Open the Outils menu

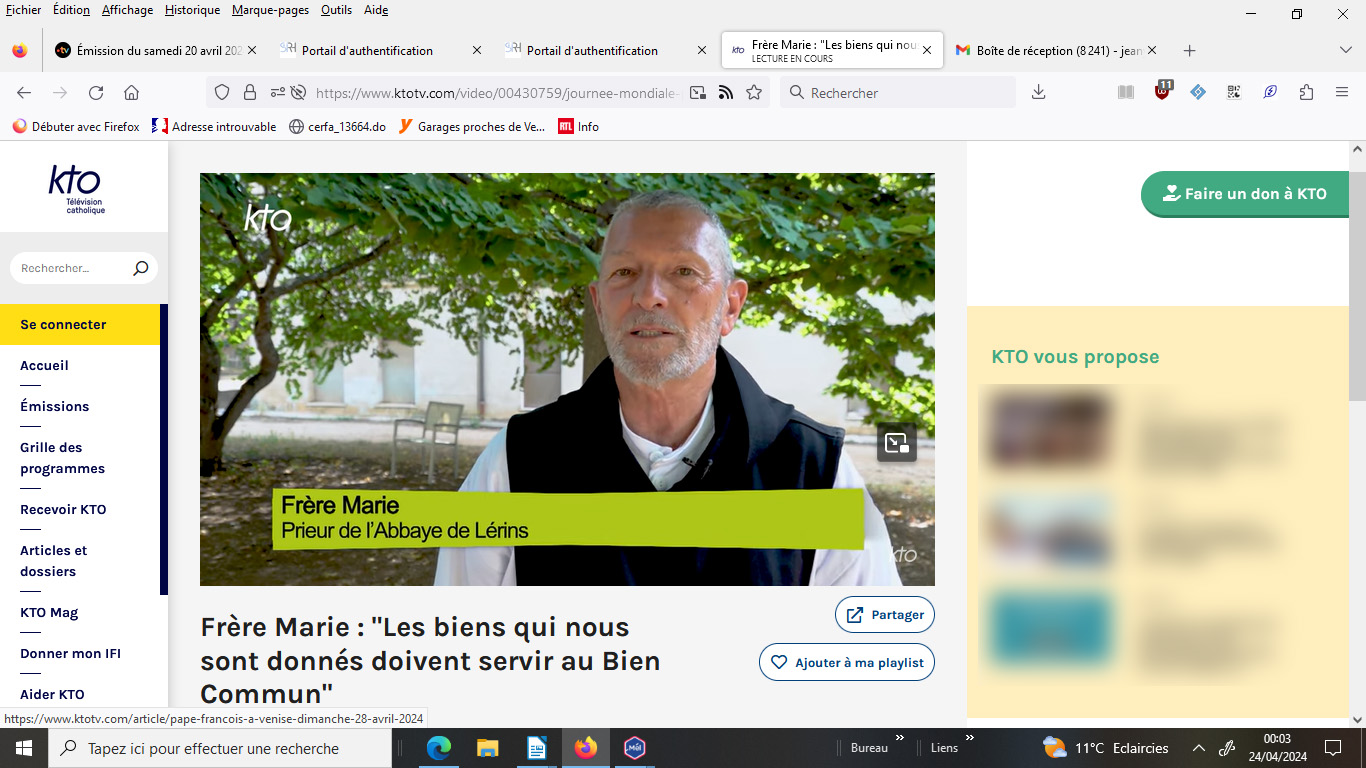pos(336,10)
